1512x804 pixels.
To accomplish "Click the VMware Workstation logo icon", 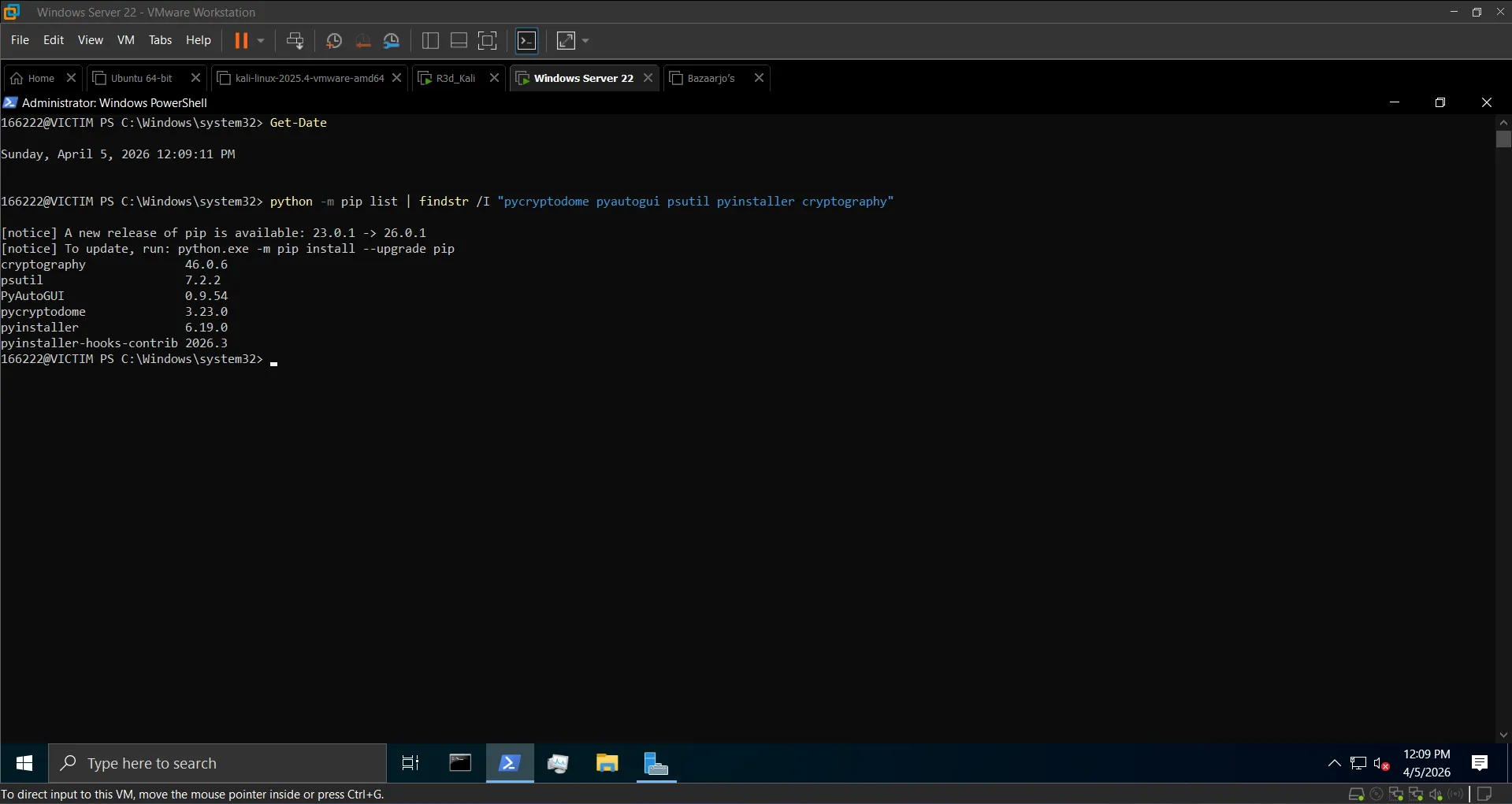I will click(x=12, y=12).
